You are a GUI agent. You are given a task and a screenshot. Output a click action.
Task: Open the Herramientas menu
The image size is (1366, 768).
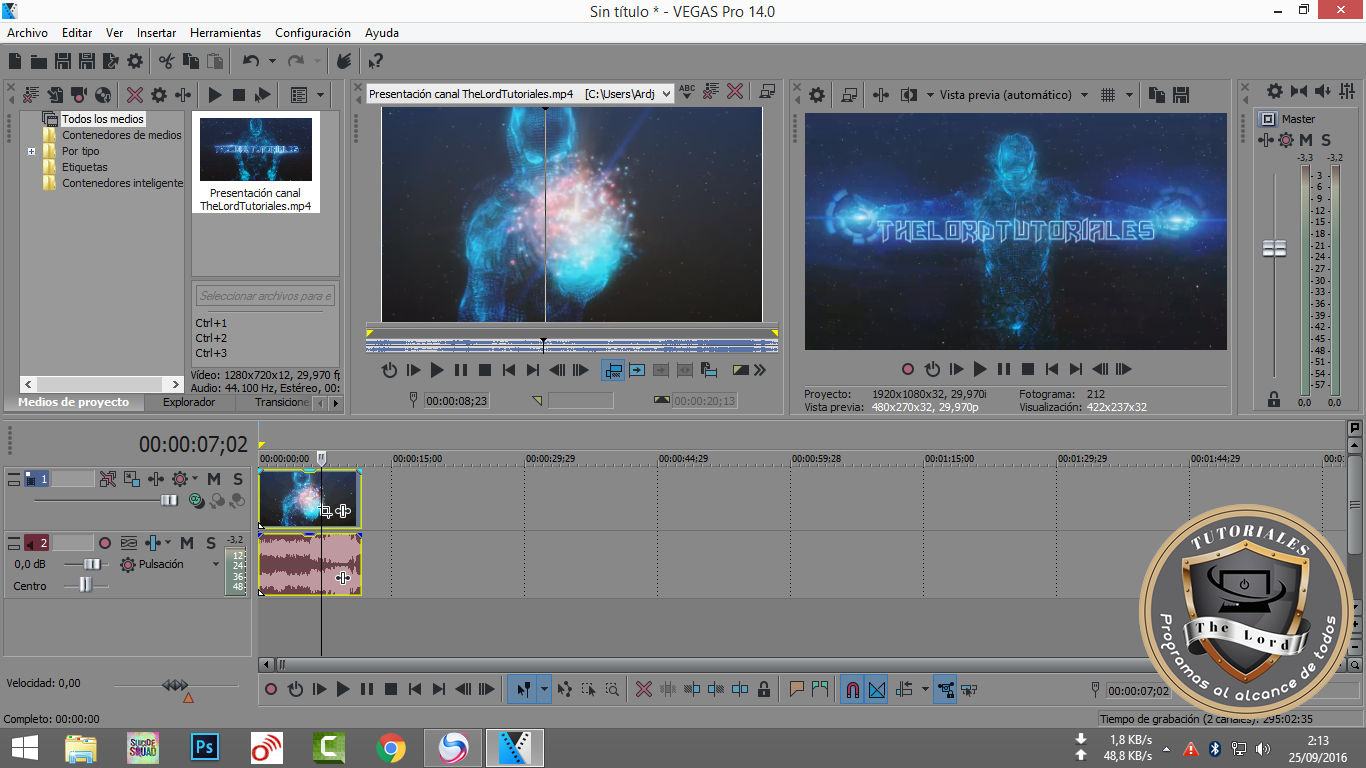(225, 32)
